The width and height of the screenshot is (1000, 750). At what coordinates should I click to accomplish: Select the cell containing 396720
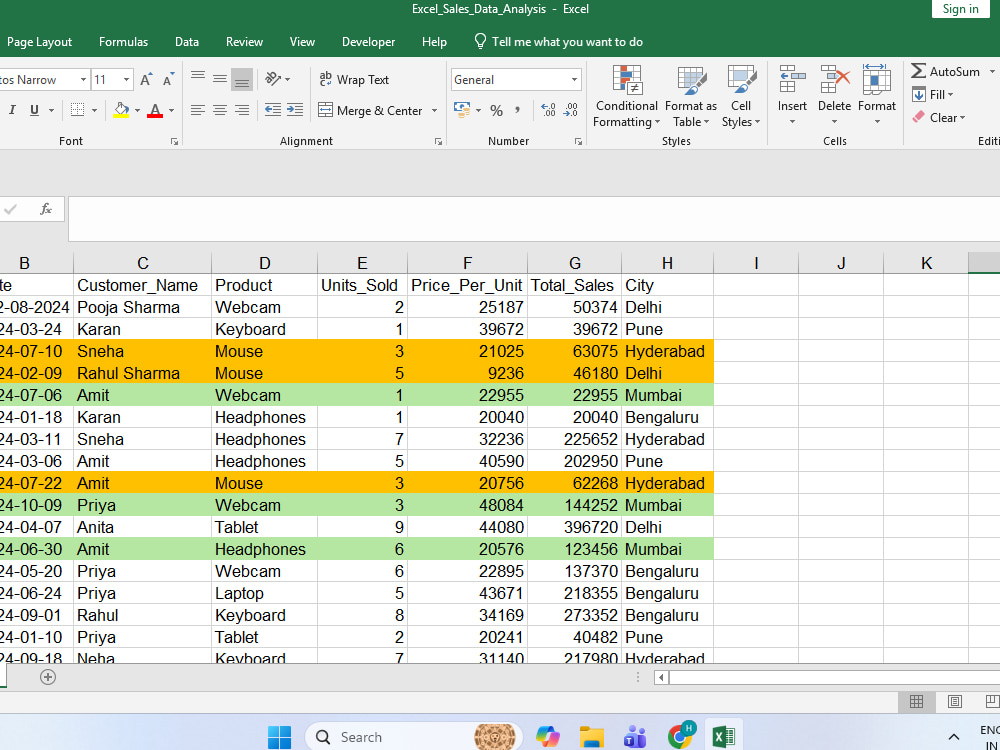(x=575, y=527)
